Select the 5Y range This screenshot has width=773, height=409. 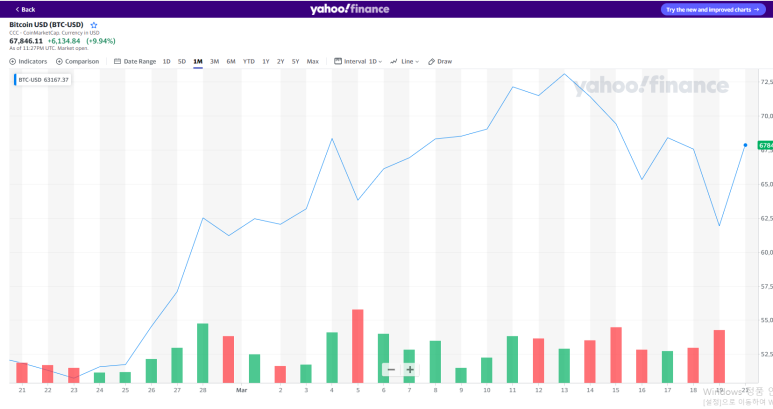pyautogui.click(x=295, y=62)
